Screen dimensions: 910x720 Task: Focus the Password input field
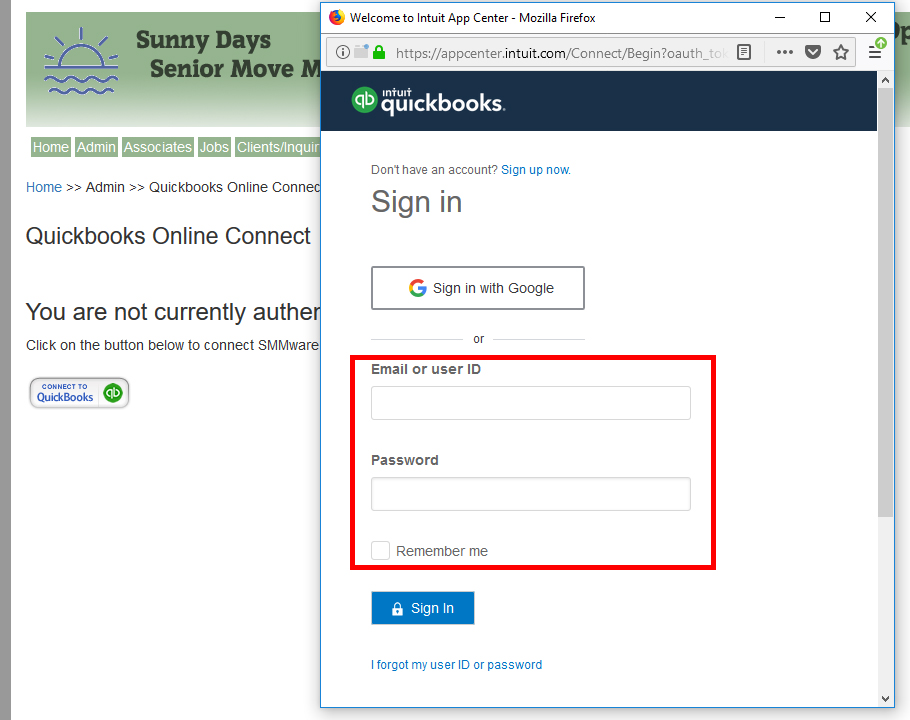530,494
